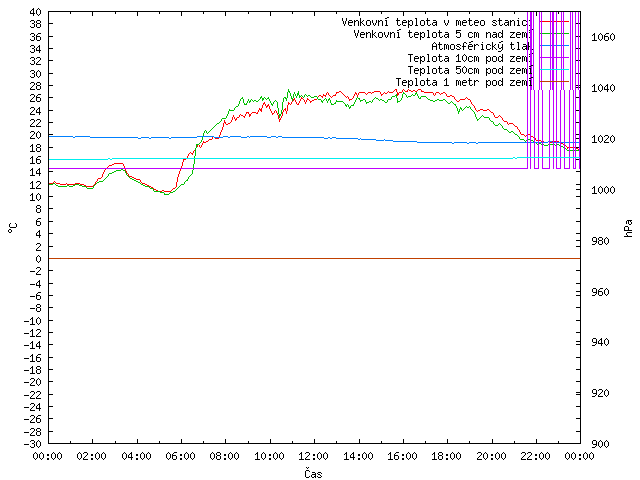This screenshot has height=480, width=640.
Task: Click the 960 label on pressure axis
Action: click(x=600, y=292)
